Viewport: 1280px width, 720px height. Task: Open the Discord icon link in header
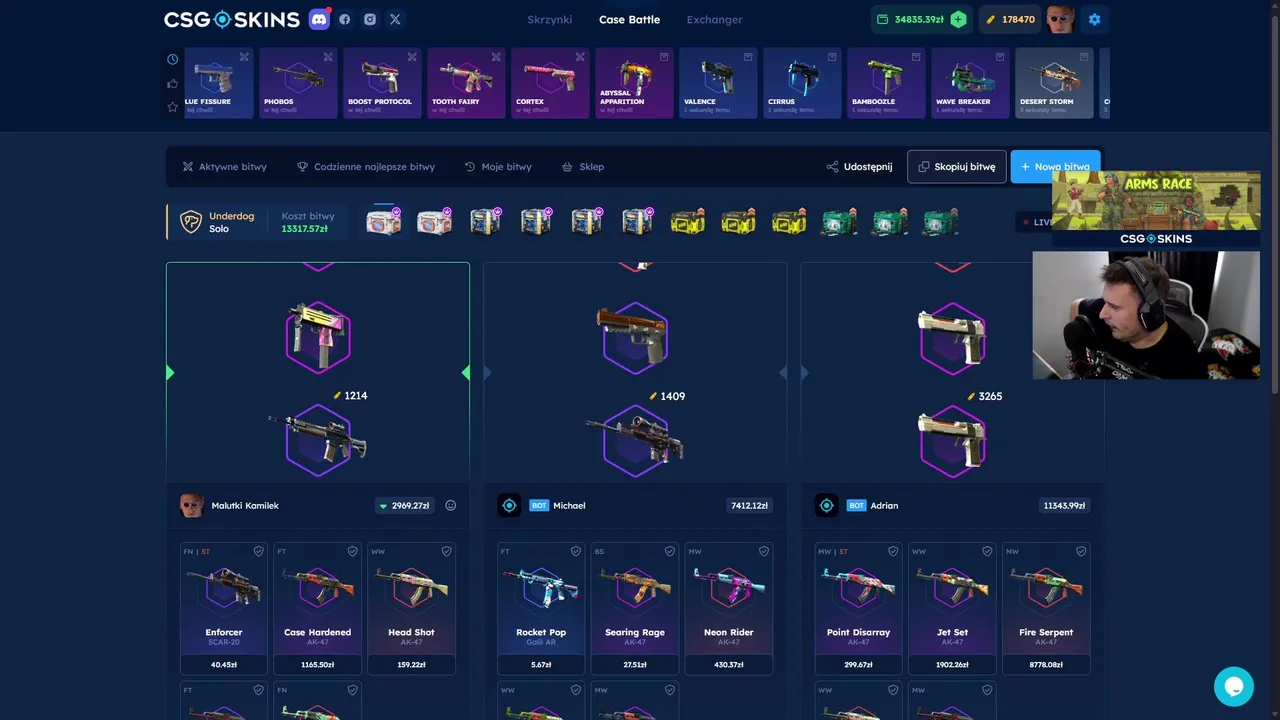(319, 19)
